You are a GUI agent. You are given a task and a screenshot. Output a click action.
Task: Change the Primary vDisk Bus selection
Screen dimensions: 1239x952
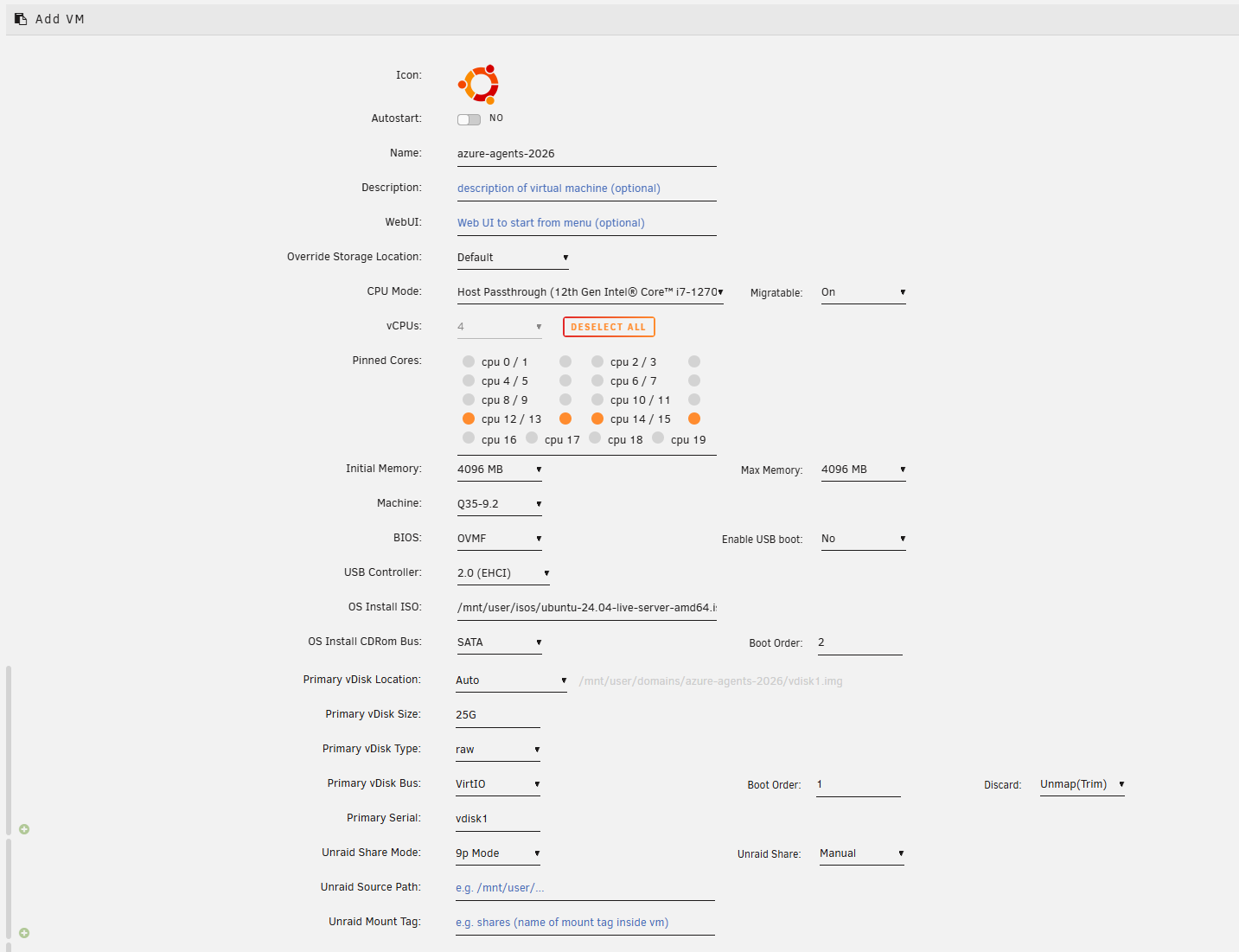(497, 784)
